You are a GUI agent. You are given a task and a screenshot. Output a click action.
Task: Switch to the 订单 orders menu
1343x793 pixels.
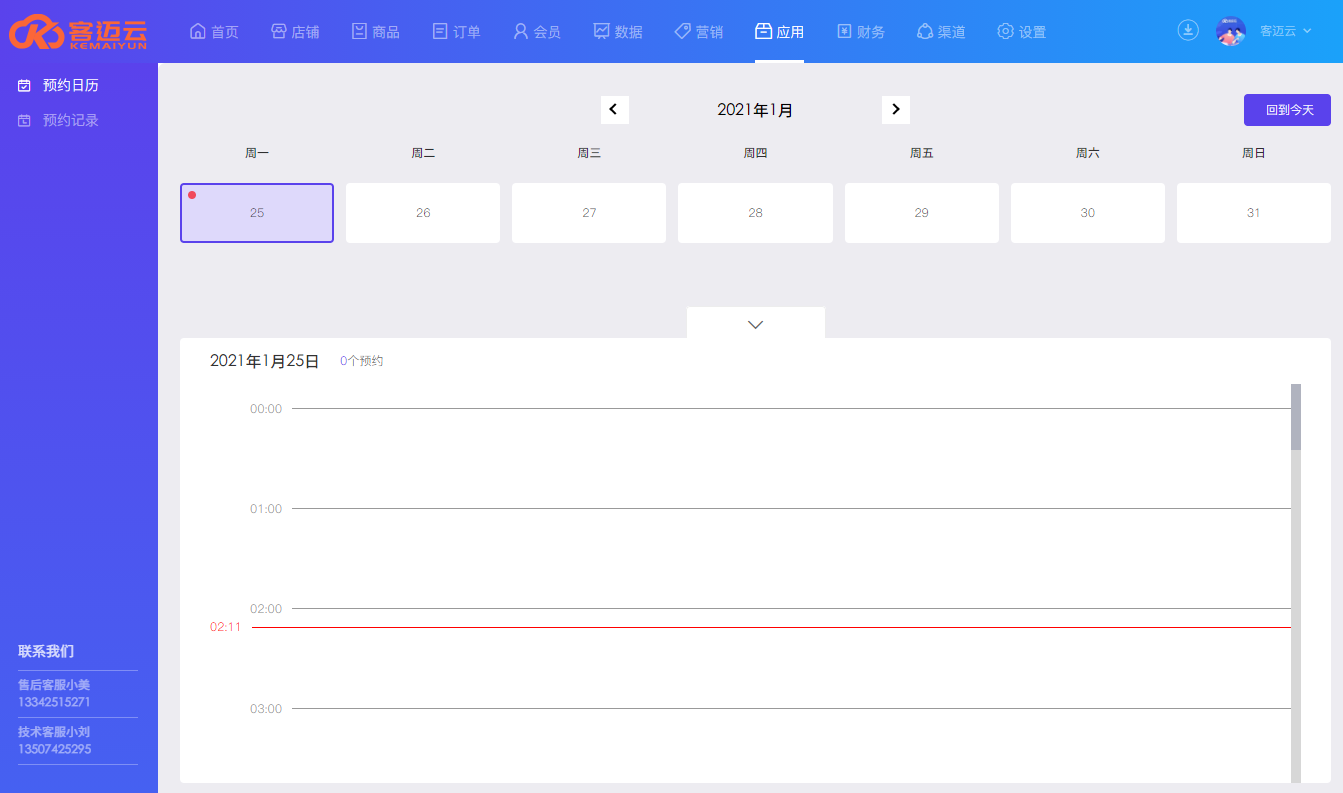456,32
